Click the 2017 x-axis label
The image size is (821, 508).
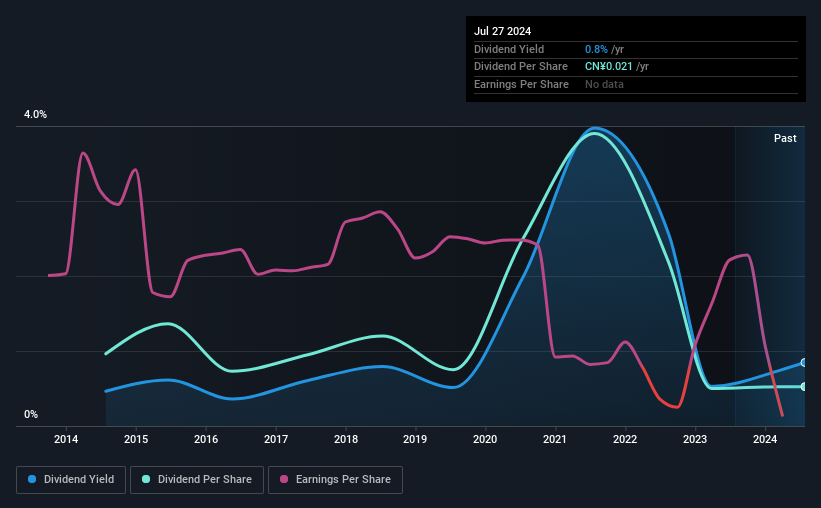point(276,439)
